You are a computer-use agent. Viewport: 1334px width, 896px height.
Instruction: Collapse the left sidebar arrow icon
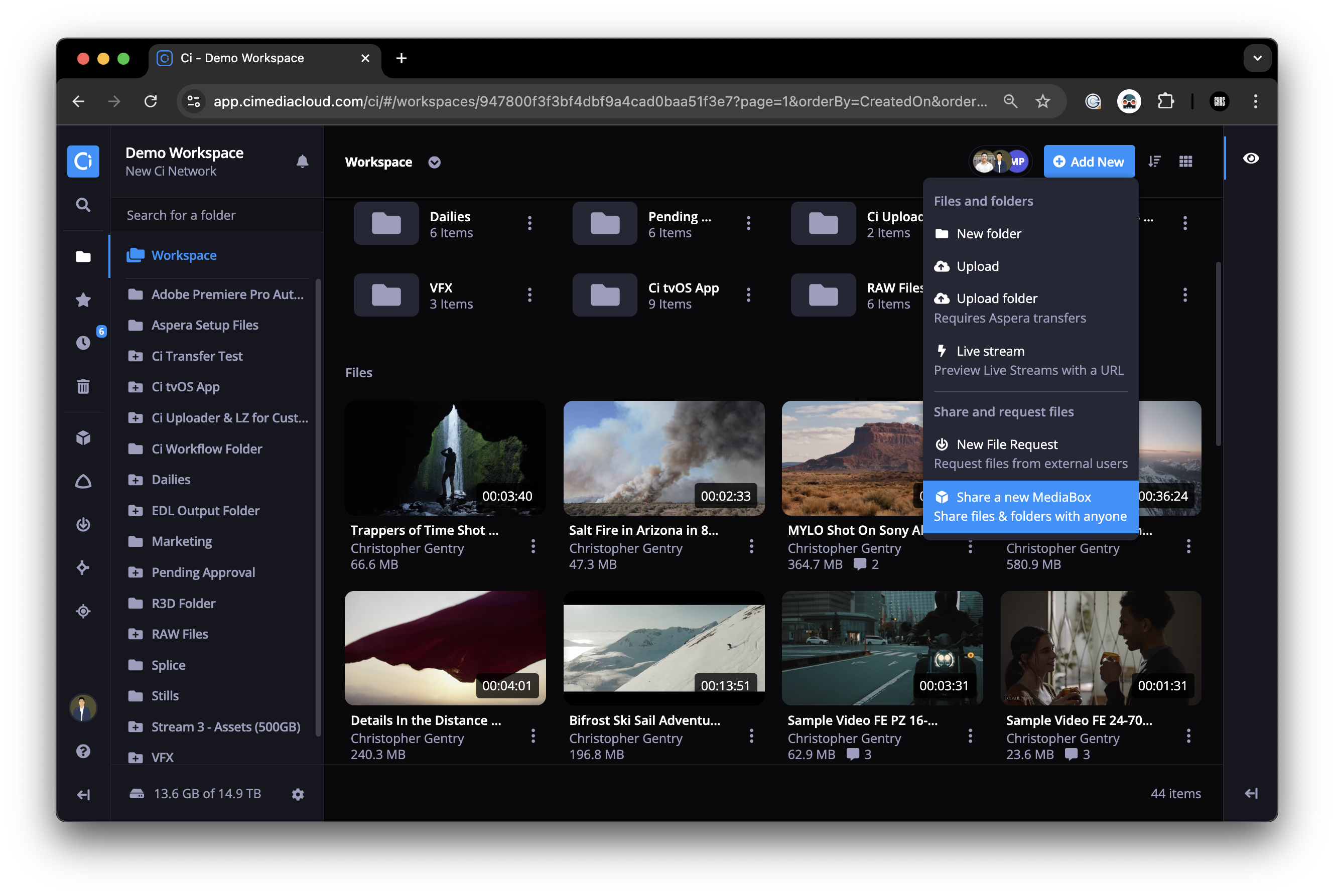tap(83, 794)
